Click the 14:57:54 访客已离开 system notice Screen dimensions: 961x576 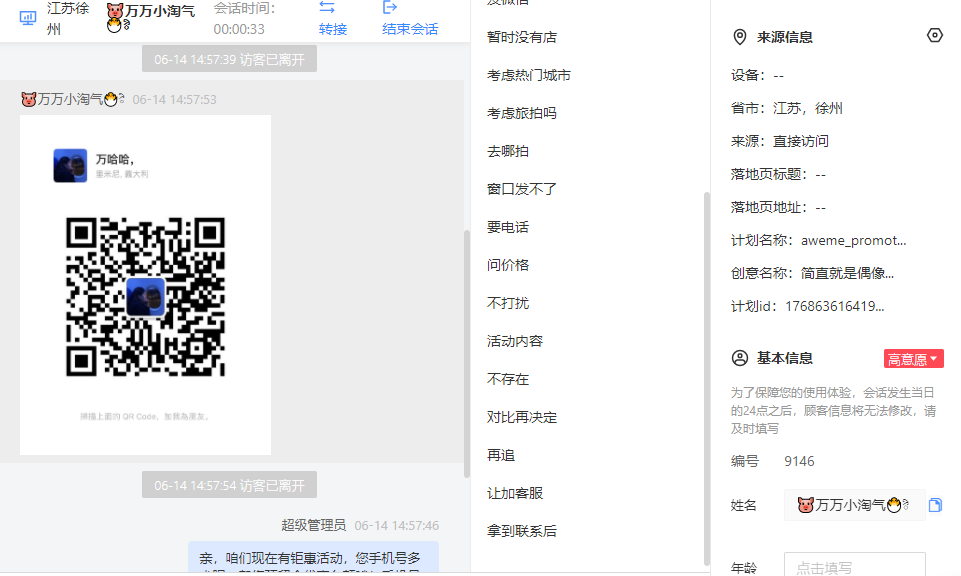pyautogui.click(x=229, y=485)
